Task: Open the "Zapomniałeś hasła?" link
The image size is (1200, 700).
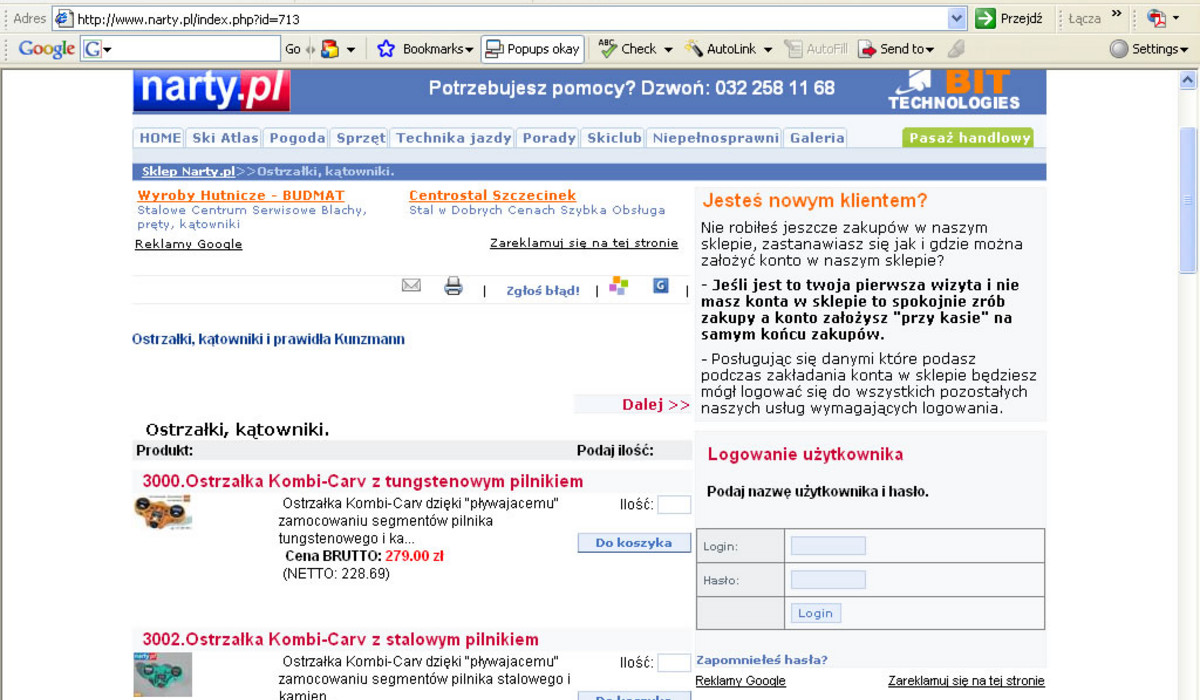Action: coord(762,659)
